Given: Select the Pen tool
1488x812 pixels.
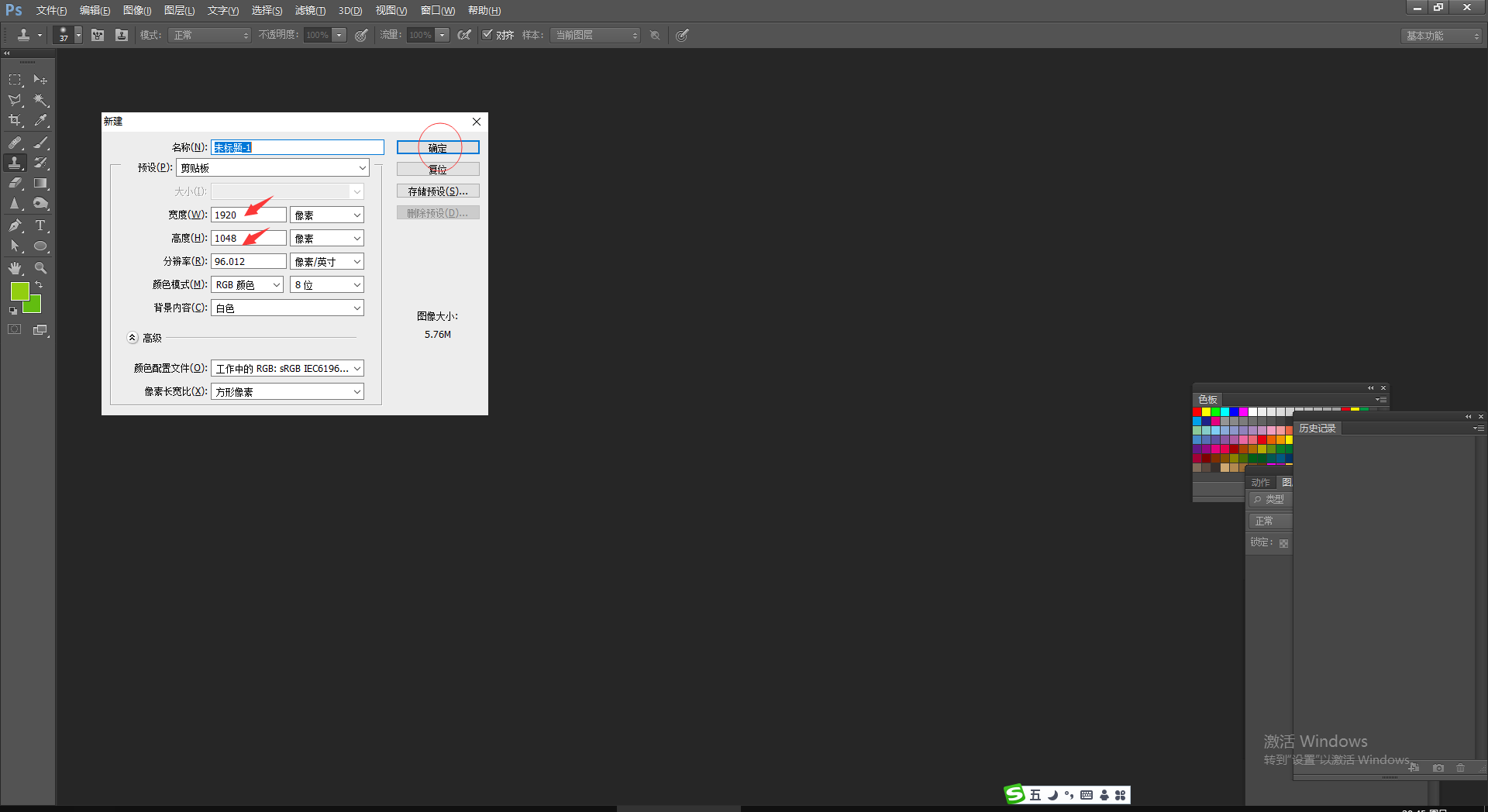Looking at the screenshot, I should (x=15, y=225).
